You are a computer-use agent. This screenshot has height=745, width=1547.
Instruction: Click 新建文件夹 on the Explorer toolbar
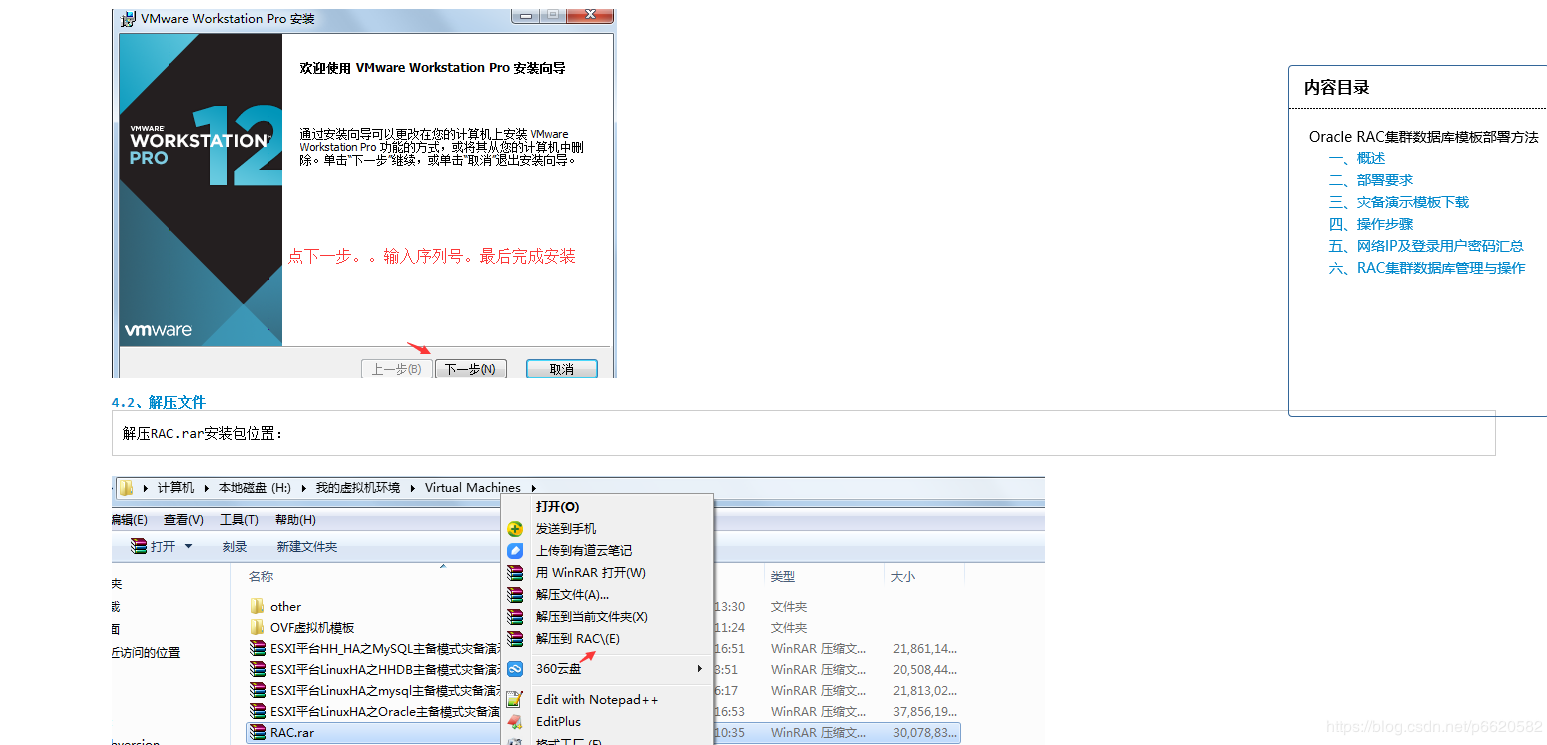[x=307, y=547]
